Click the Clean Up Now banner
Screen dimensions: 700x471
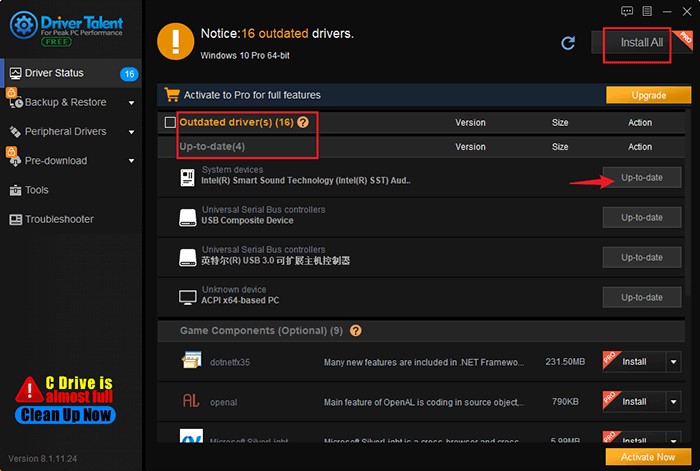pos(65,415)
